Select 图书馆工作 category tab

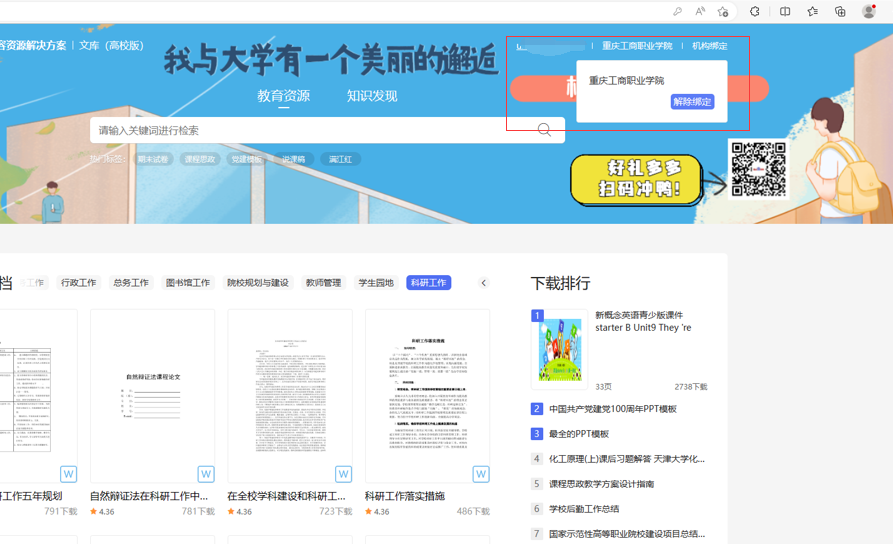click(x=188, y=283)
